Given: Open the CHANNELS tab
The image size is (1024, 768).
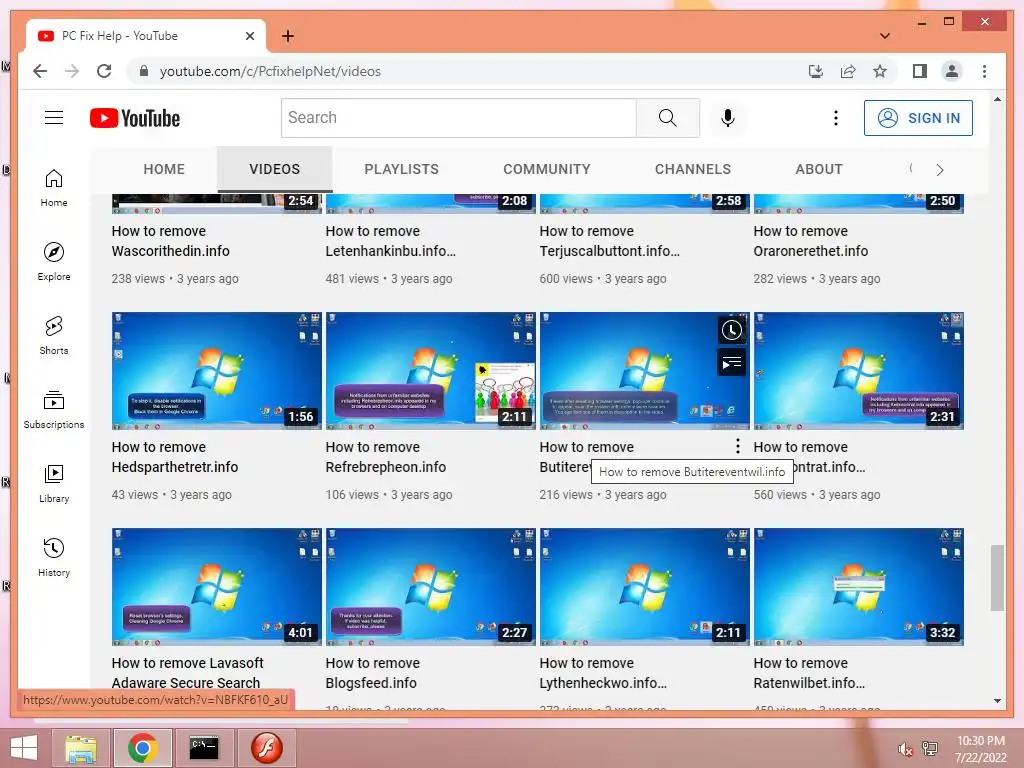Looking at the screenshot, I should (692, 169).
